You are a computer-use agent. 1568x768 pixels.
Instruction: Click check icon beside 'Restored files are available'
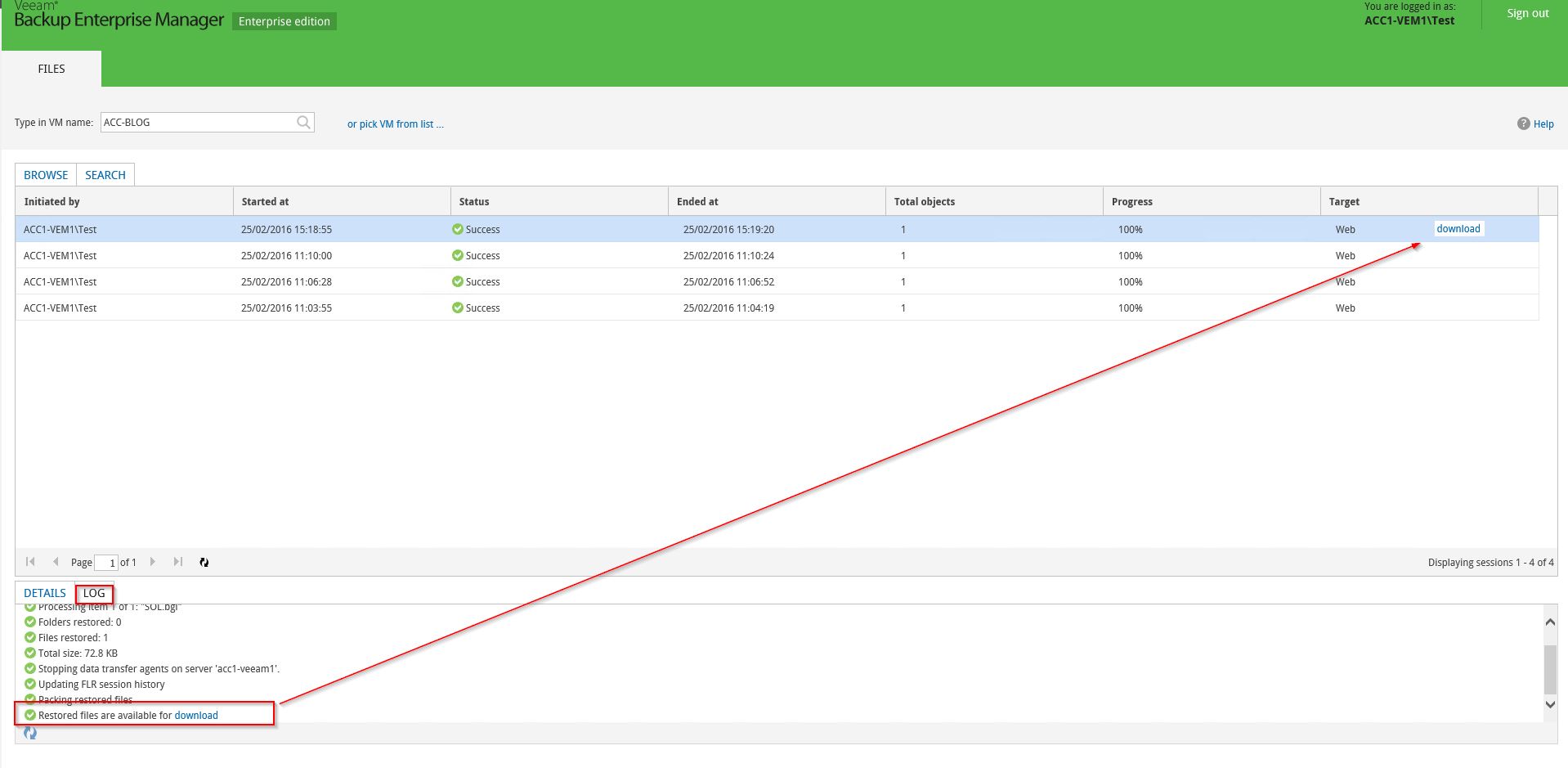(30, 715)
